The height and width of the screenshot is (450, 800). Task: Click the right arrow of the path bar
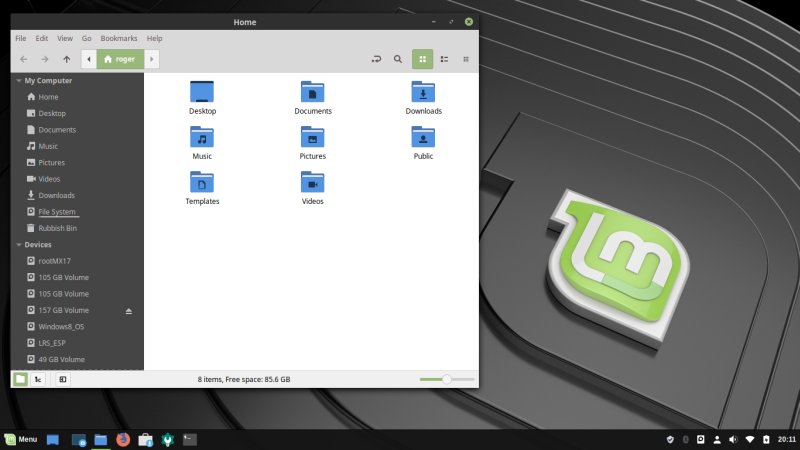coord(152,59)
